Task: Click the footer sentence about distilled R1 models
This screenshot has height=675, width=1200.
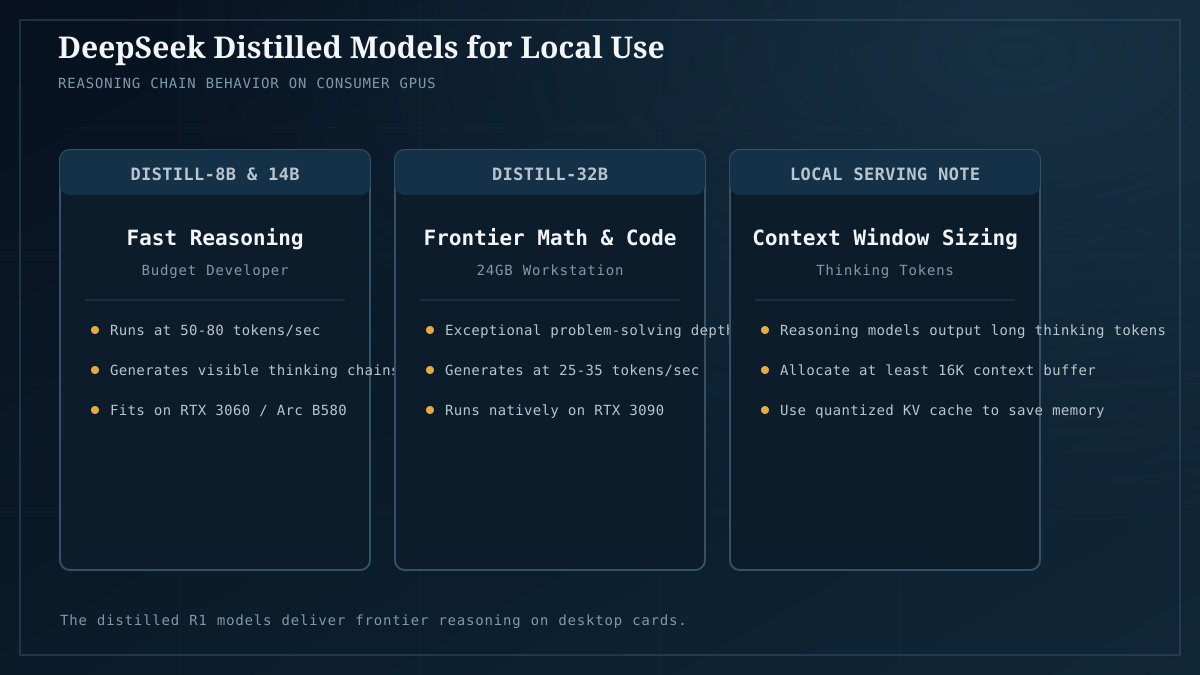Action: click(373, 620)
